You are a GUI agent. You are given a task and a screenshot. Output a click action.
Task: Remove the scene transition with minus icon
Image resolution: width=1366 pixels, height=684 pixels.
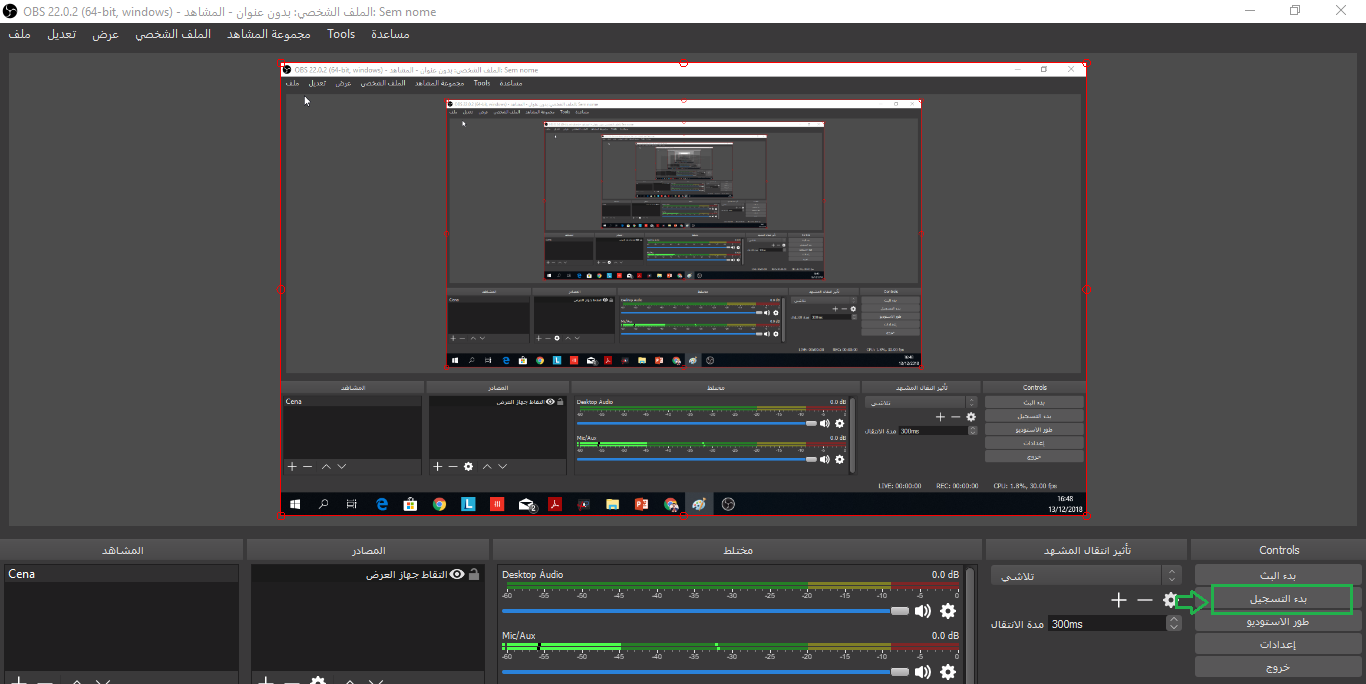click(1145, 600)
